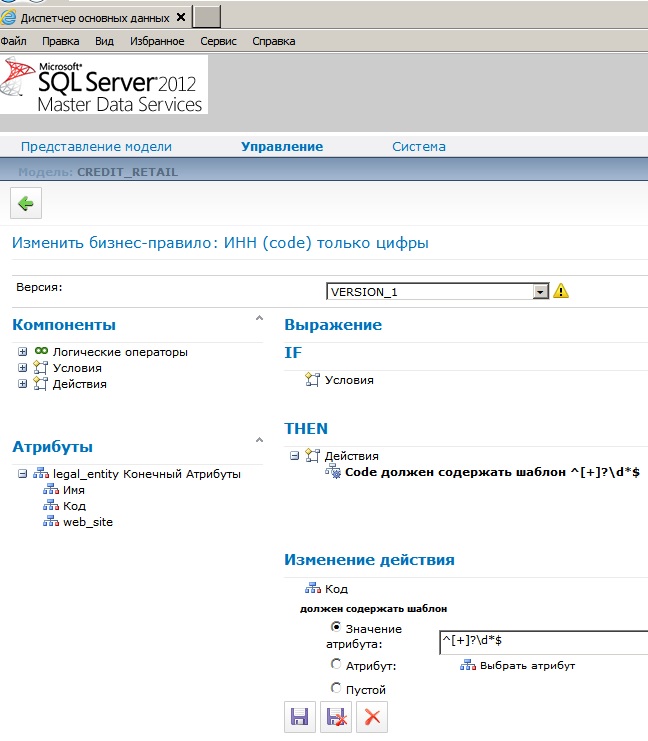Open the Правка menu
Screen dimensions: 648x741
[60, 41]
